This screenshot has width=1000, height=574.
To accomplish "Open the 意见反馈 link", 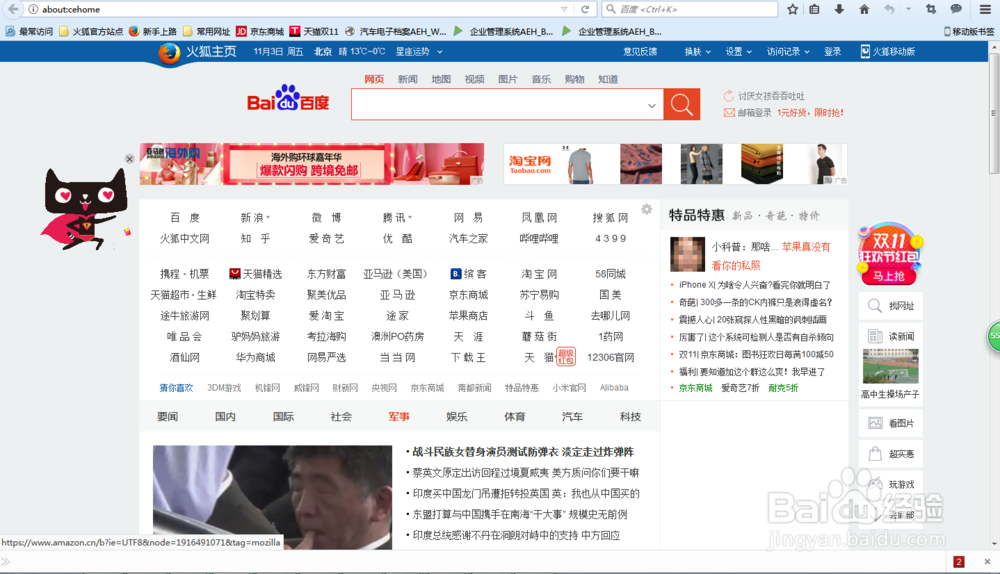I will tap(640, 52).
